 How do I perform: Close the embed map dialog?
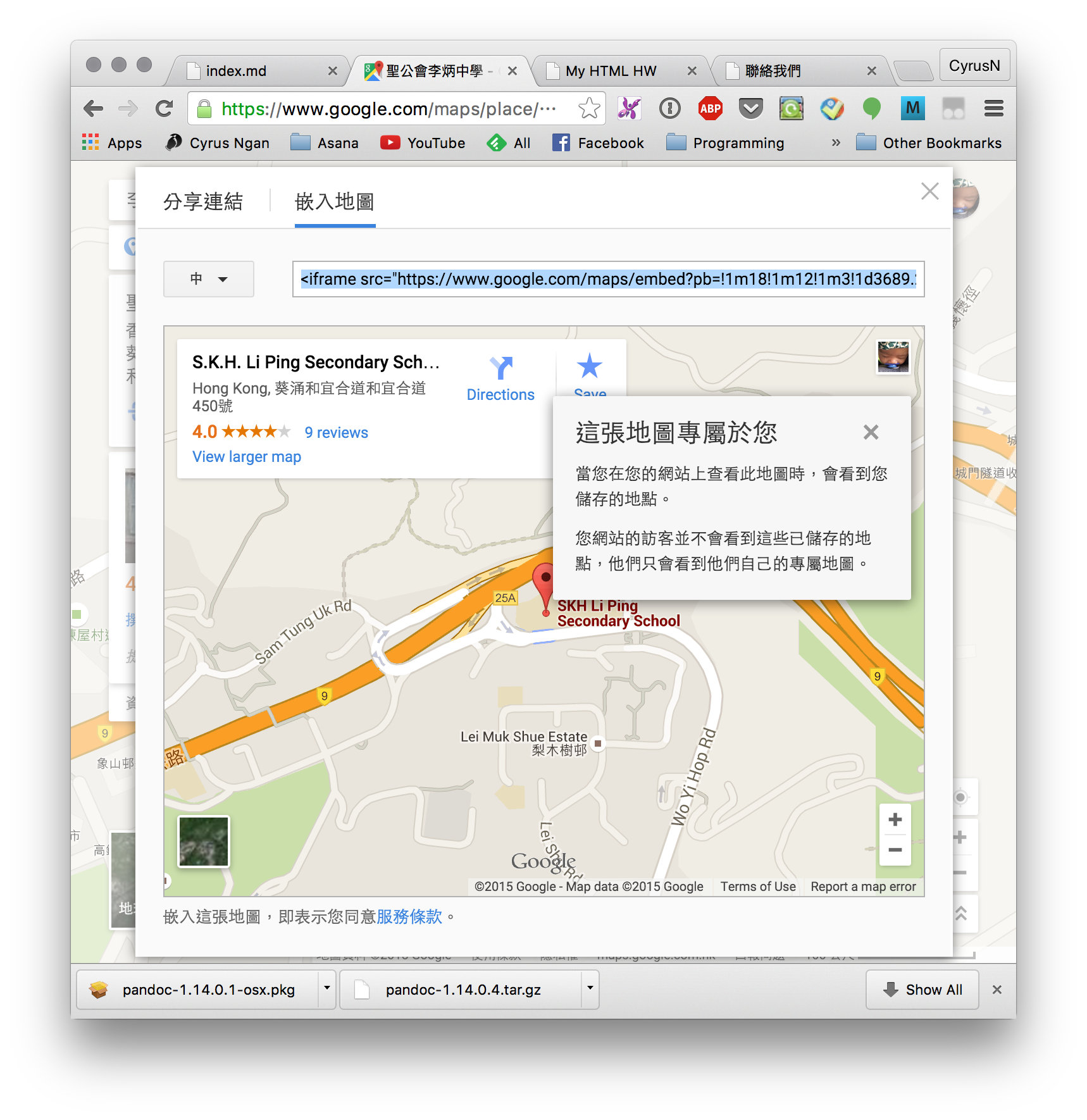point(929,191)
